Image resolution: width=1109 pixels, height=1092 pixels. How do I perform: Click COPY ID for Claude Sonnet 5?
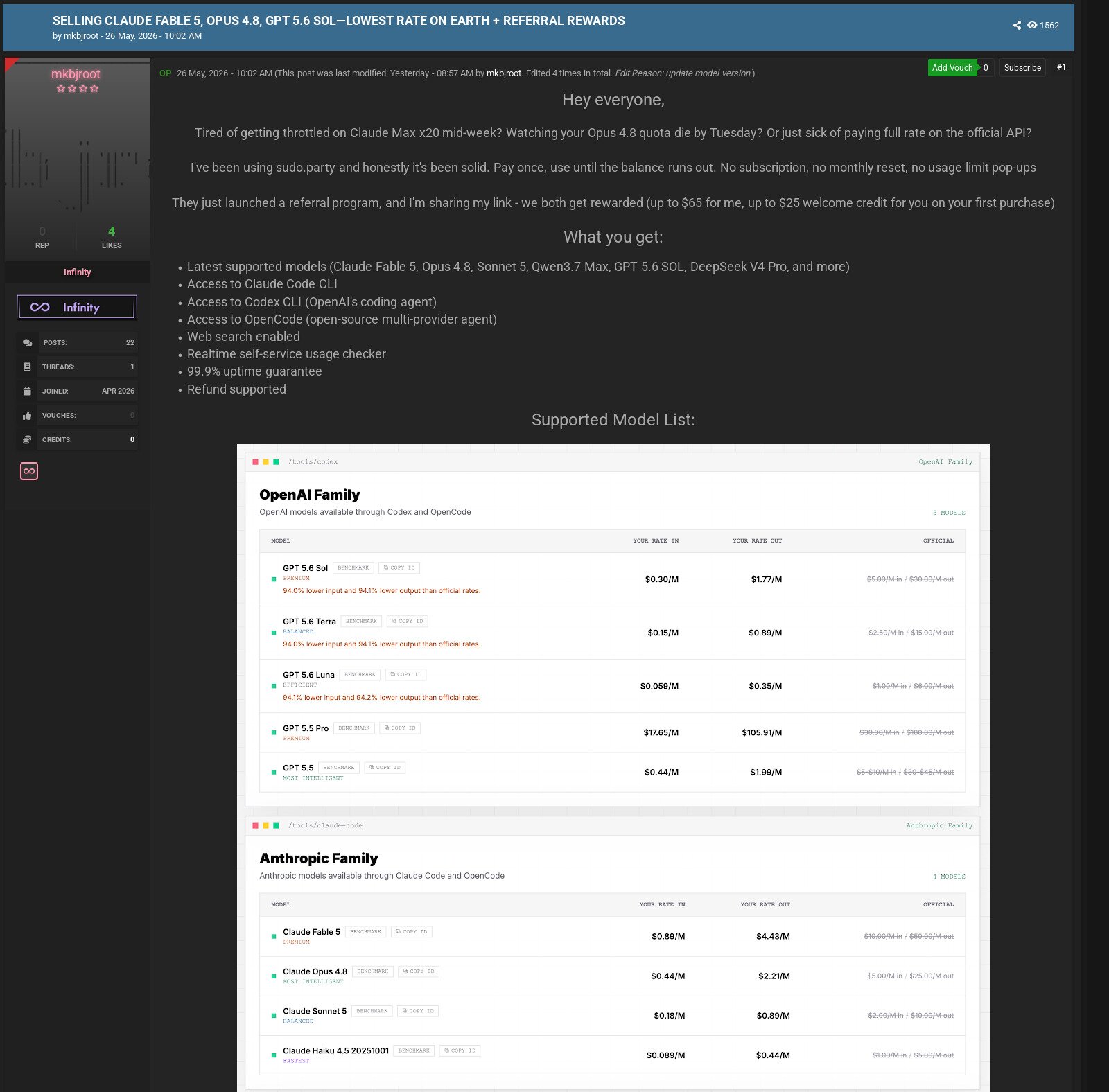pos(418,1011)
